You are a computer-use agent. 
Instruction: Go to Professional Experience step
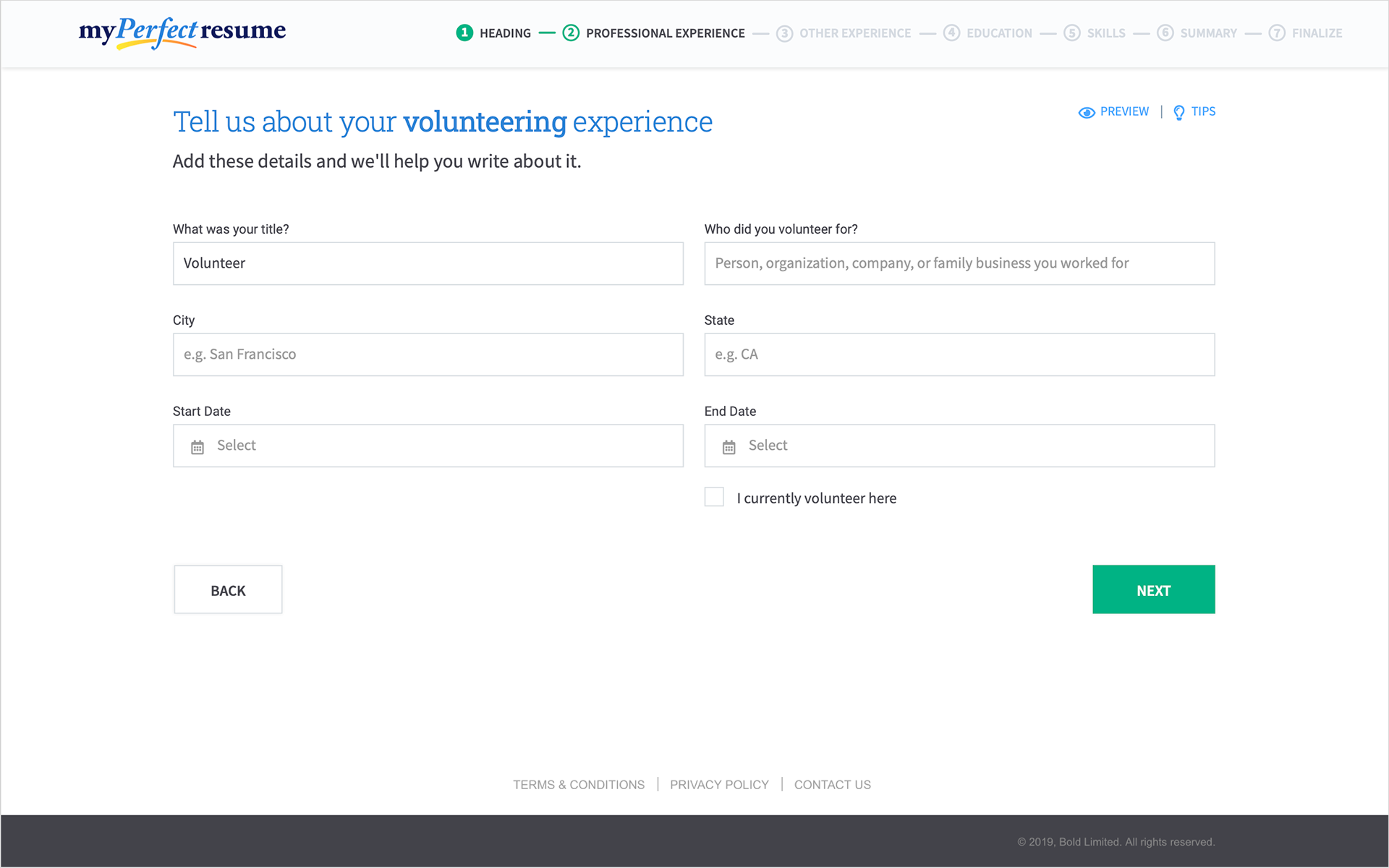pos(664,33)
